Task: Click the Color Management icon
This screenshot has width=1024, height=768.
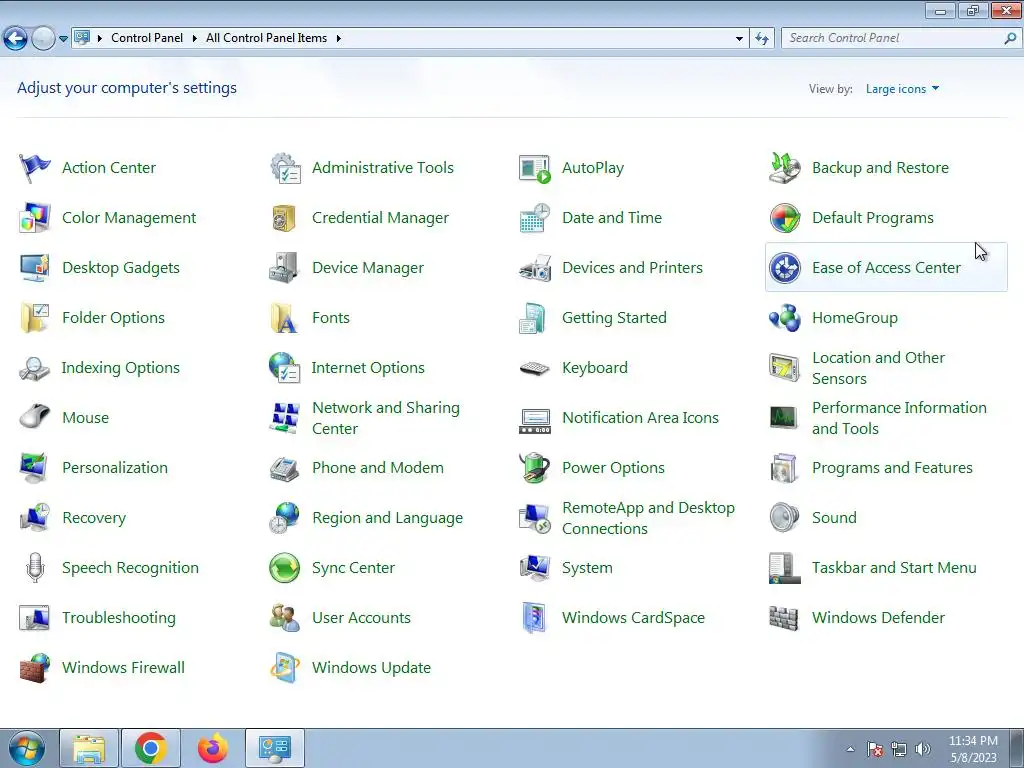Action: click(34, 218)
